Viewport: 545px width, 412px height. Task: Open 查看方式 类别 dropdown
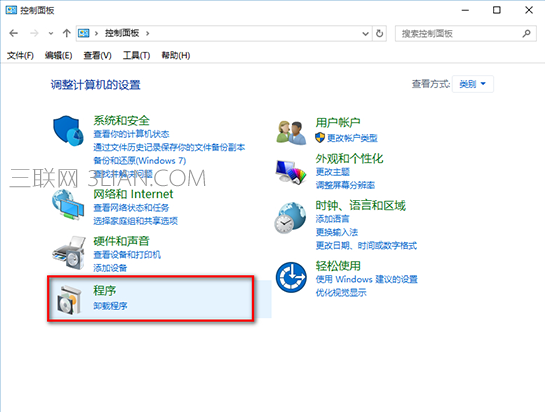point(472,84)
